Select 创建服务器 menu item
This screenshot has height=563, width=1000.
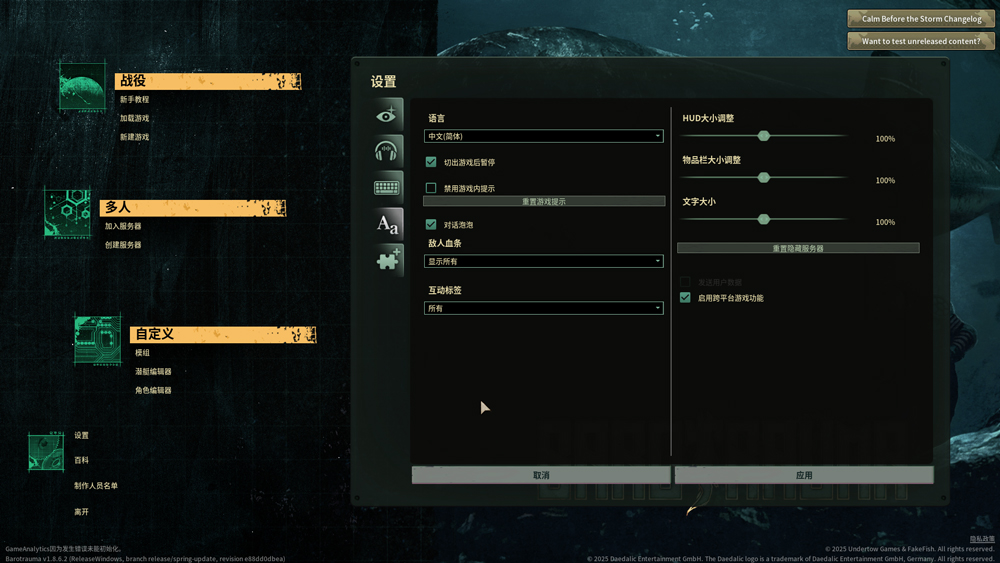tap(123, 245)
